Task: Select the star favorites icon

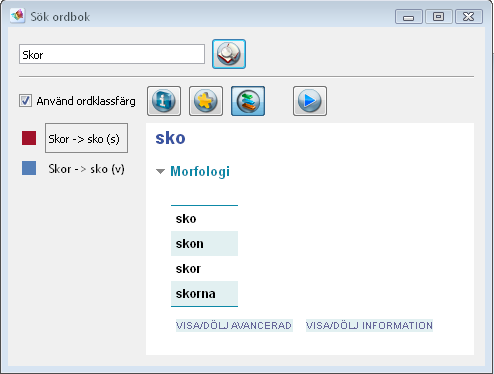Action: pos(206,101)
